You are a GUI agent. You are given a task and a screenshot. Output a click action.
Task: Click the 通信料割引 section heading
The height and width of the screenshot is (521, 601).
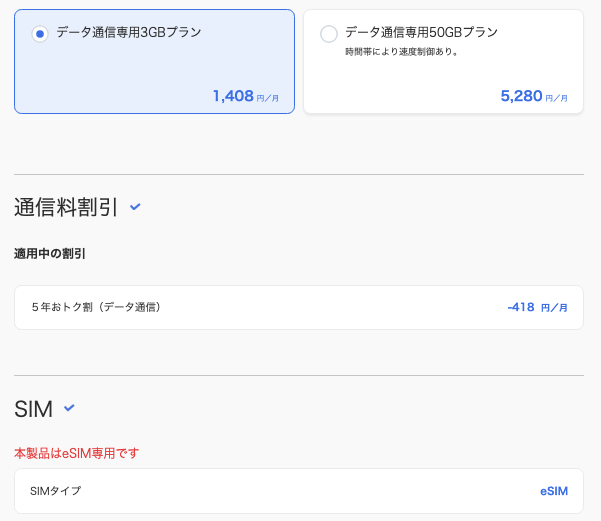[66, 208]
